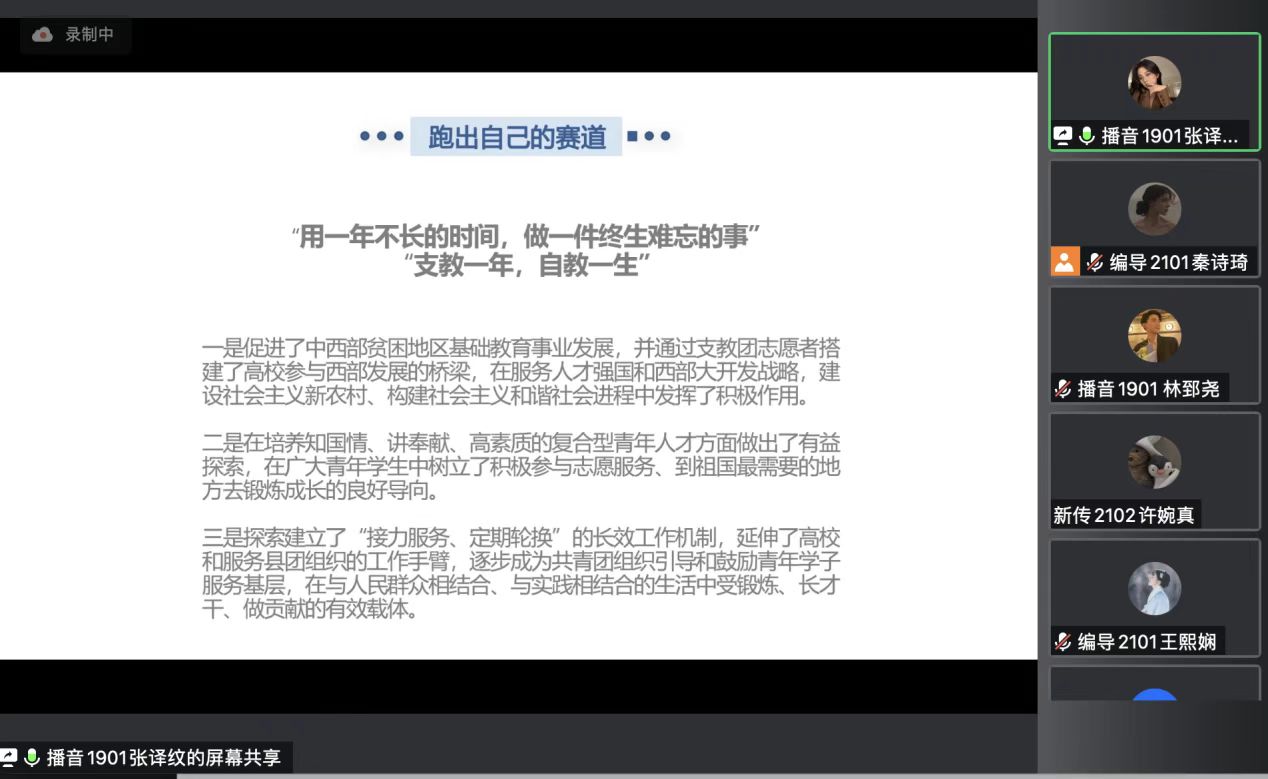Viewport: 1268px width, 779px height.
Task: Click the name label 新传2102许婉真
Action: click(1123, 515)
